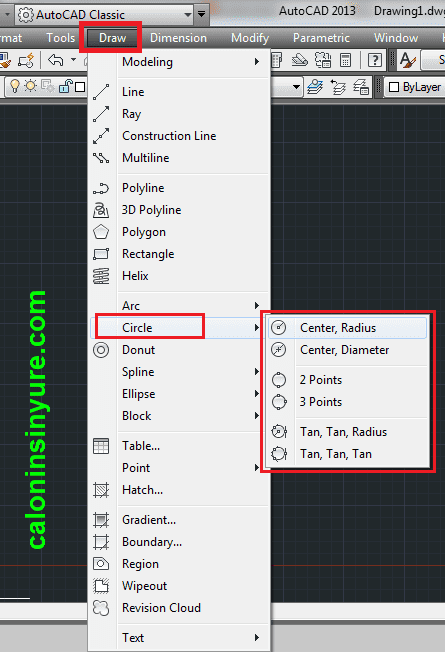
Task: Open the calculator toolbar icon
Action: pos(345,61)
